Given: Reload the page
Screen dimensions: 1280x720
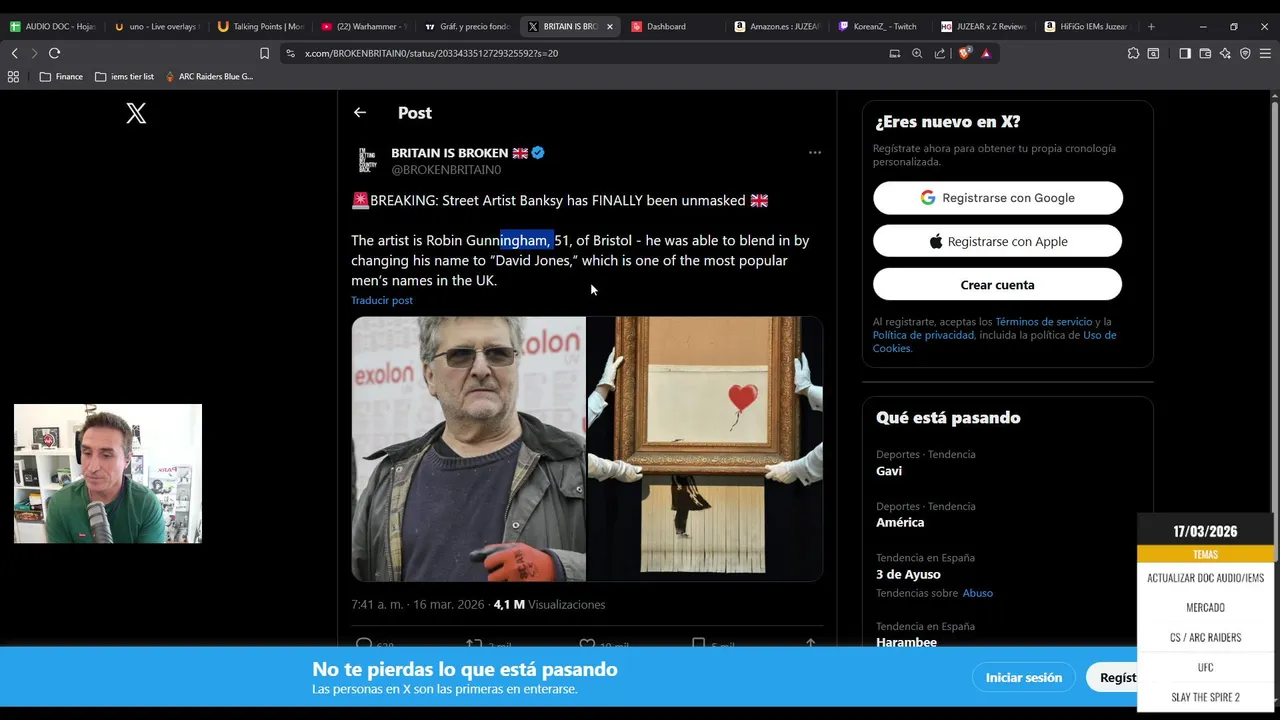Looking at the screenshot, I should (x=55, y=53).
